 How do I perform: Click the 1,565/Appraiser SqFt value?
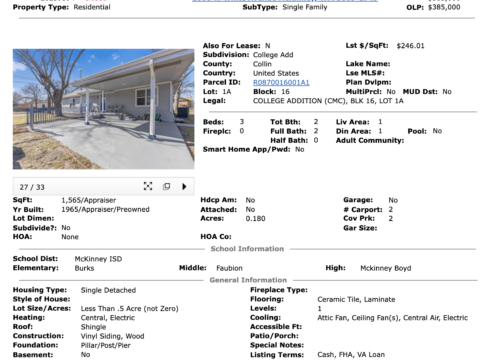[x=89, y=200]
